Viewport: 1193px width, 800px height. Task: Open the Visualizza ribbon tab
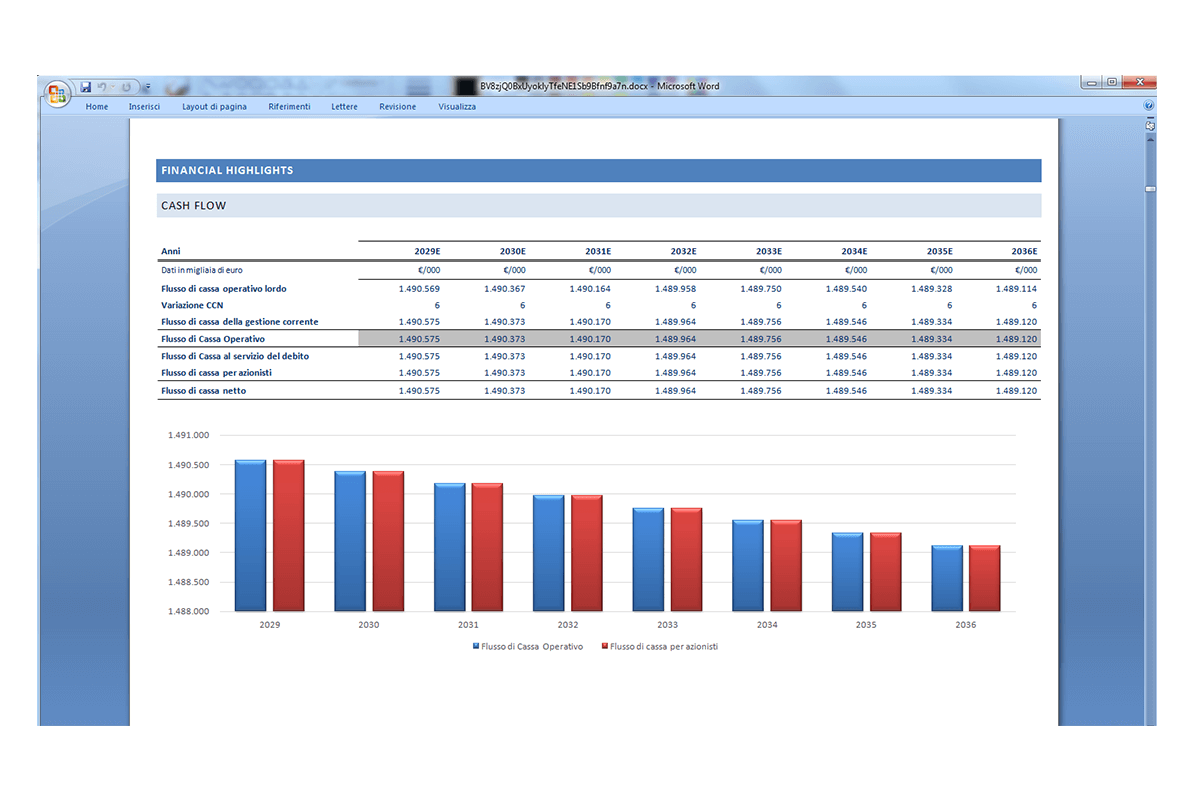(x=457, y=107)
